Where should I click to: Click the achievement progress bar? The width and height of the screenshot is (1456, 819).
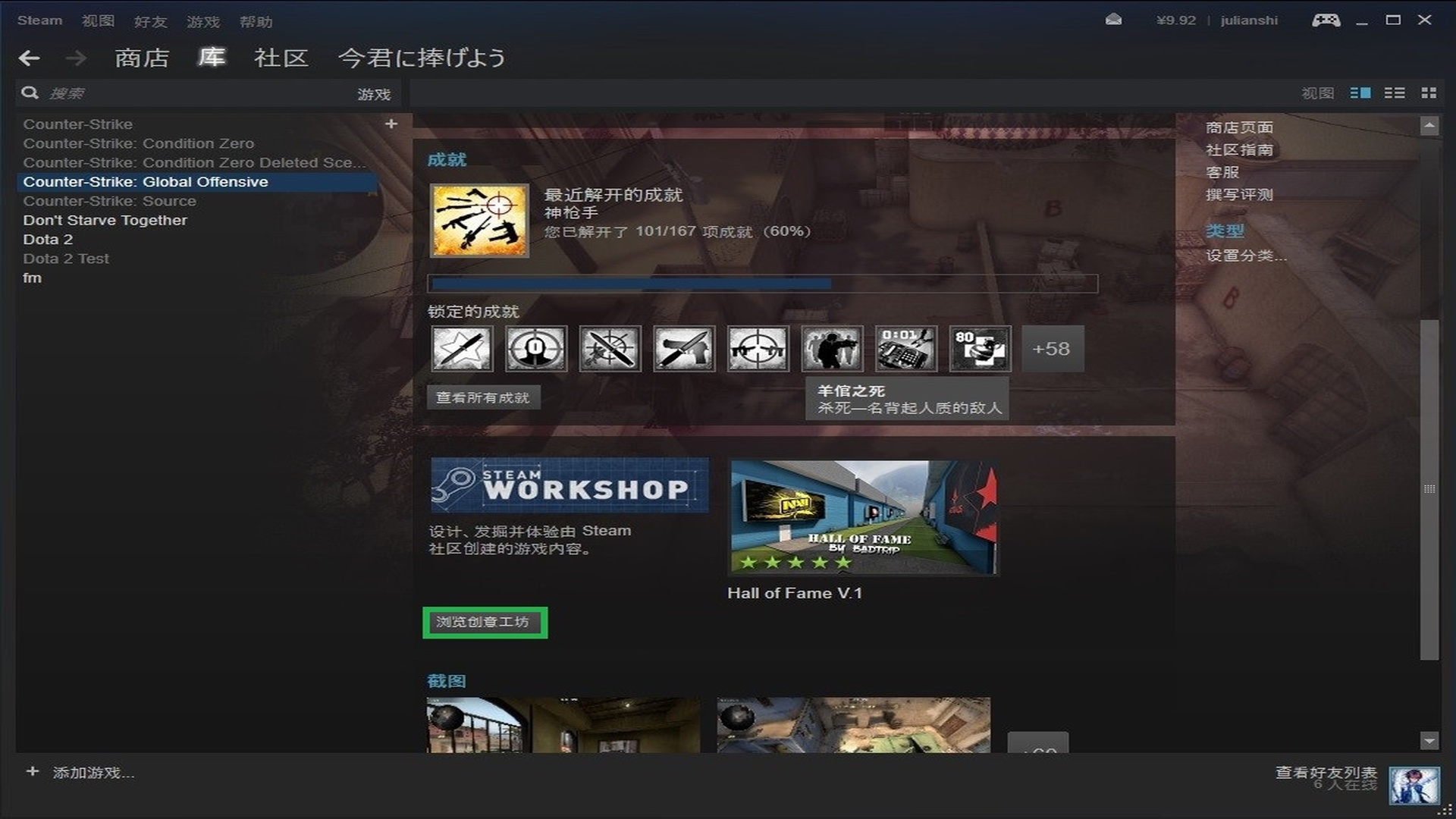pyautogui.click(x=762, y=284)
